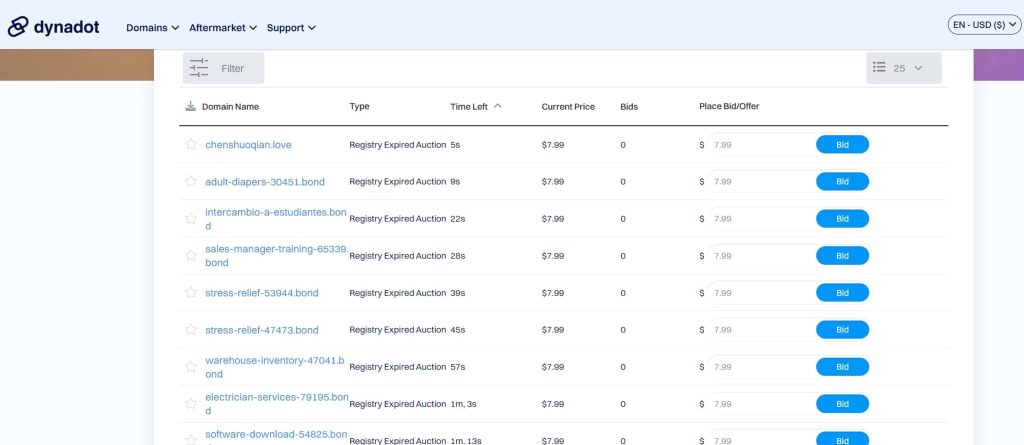1024x445 pixels.
Task: Click the download icon beside Domain Name
Action: coord(190,106)
